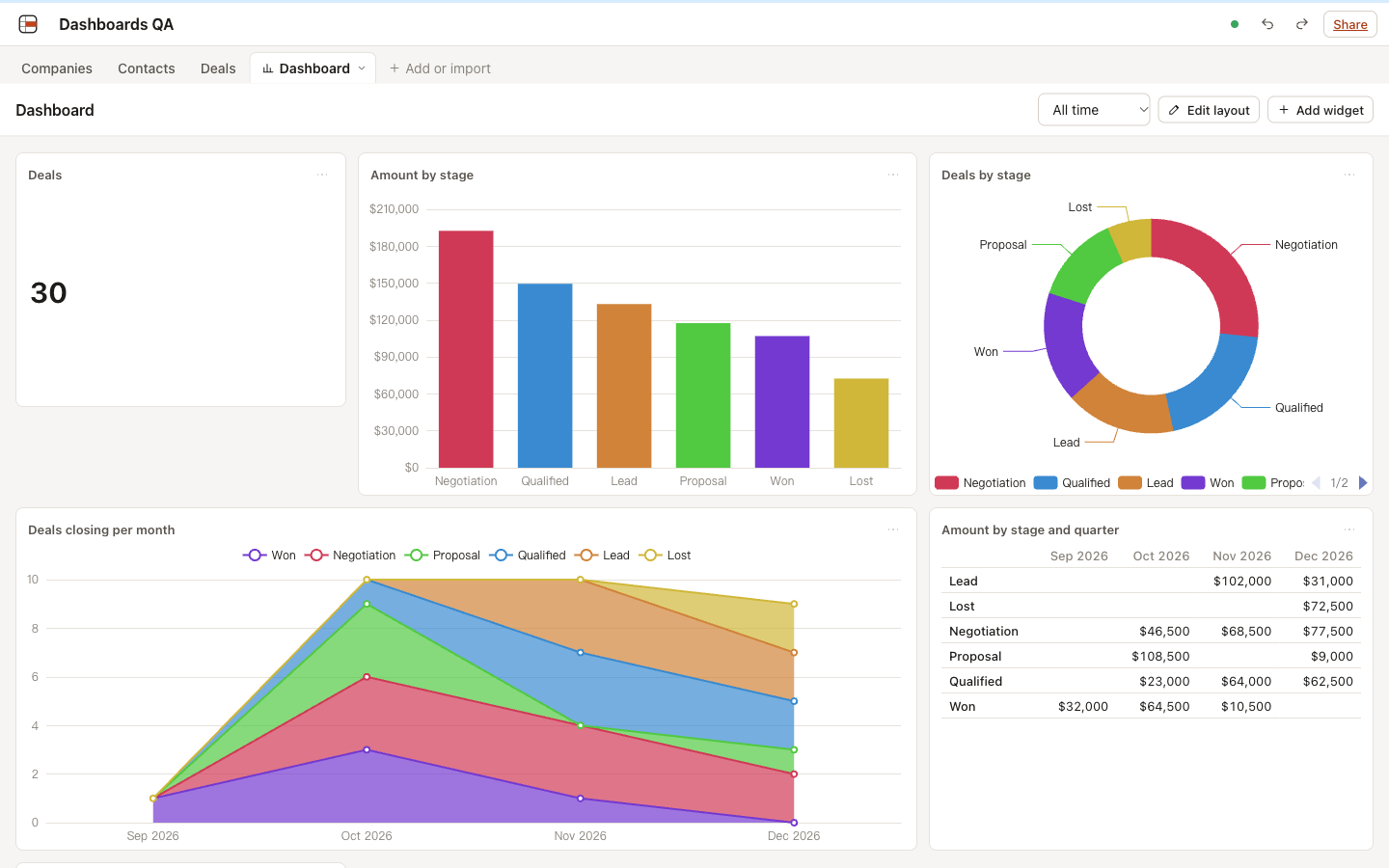The height and width of the screenshot is (868, 1389).
Task: Click the $102,000 cell in the Lead row
Action: click(1242, 581)
